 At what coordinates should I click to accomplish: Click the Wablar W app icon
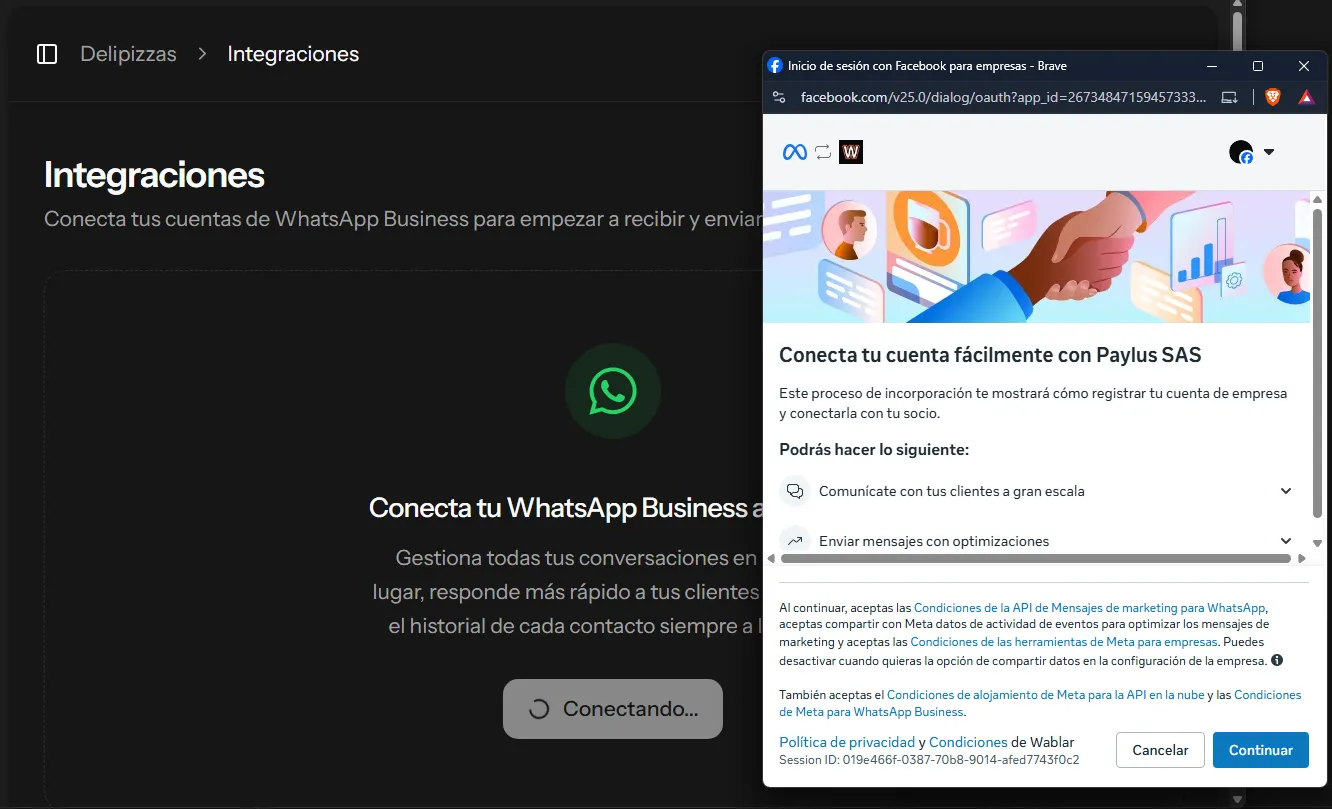tap(851, 152)
